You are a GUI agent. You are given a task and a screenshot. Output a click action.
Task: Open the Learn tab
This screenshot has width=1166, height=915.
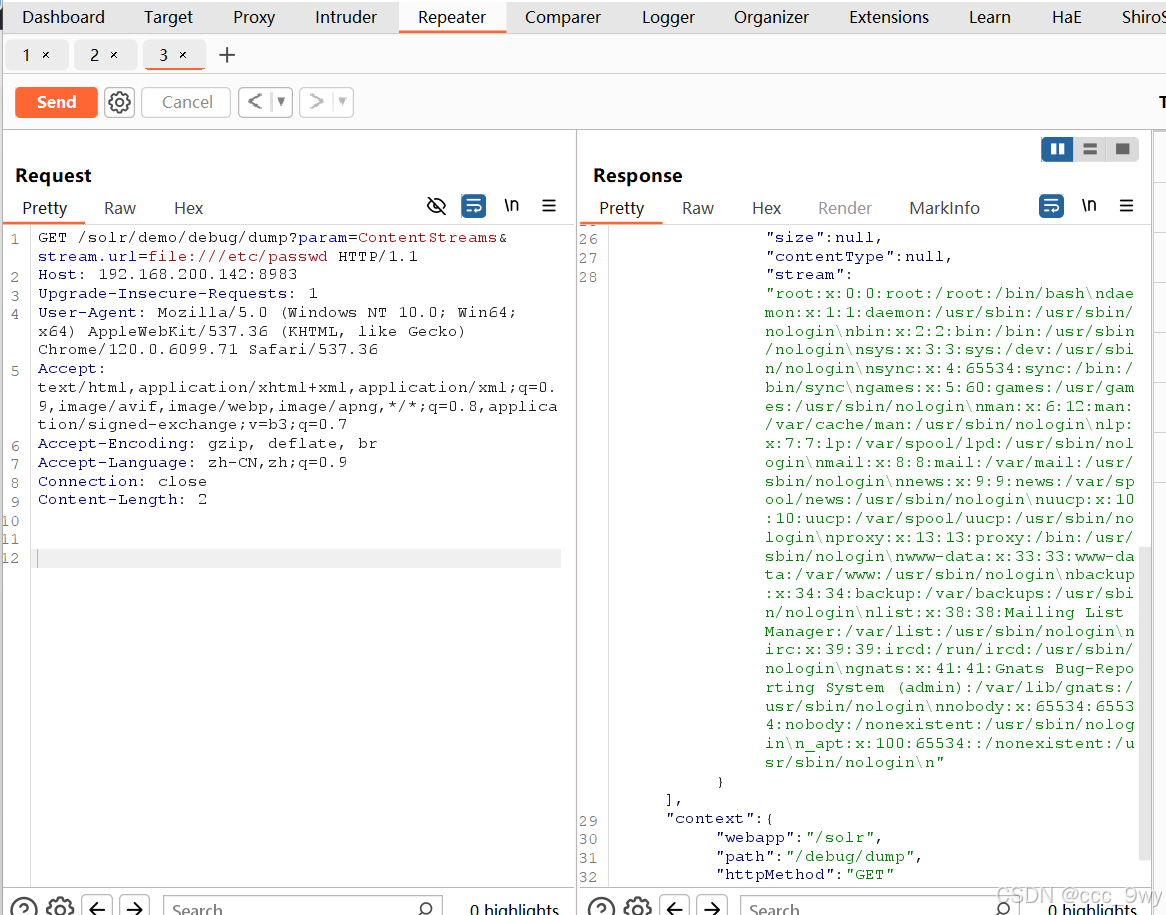click(x=989, y=17)
